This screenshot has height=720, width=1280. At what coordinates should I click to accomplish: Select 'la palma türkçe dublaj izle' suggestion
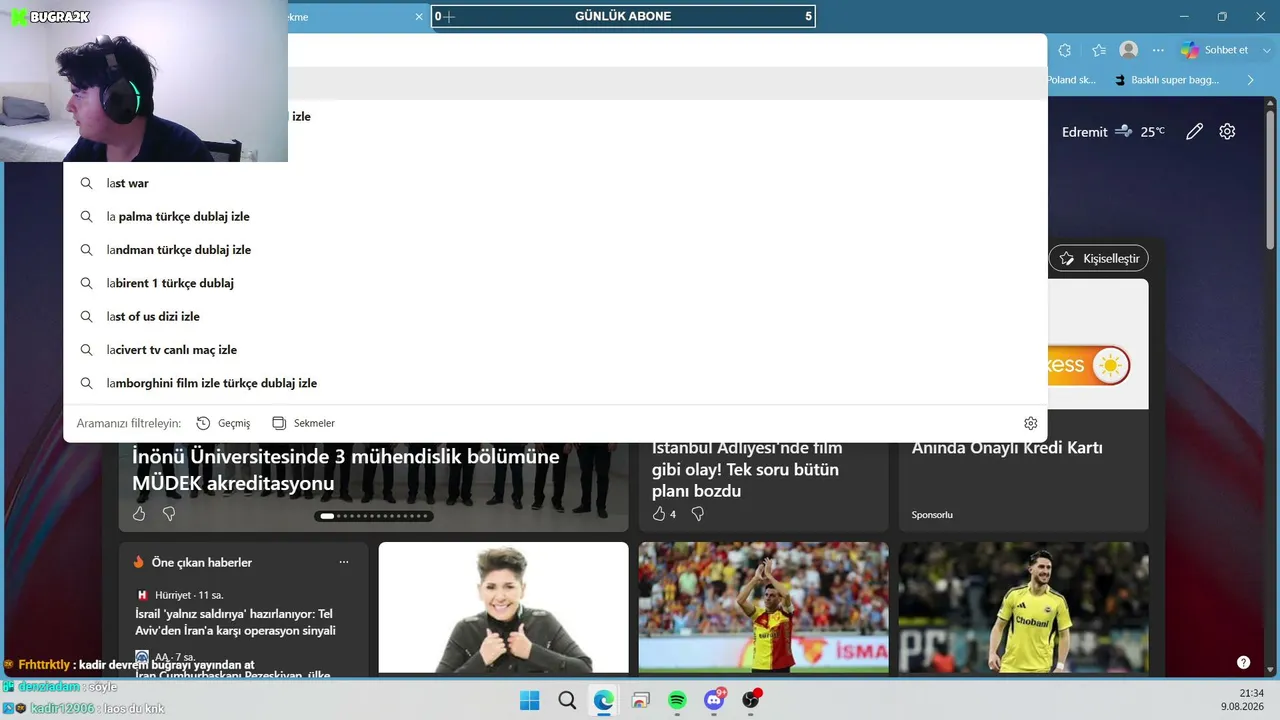555,216
